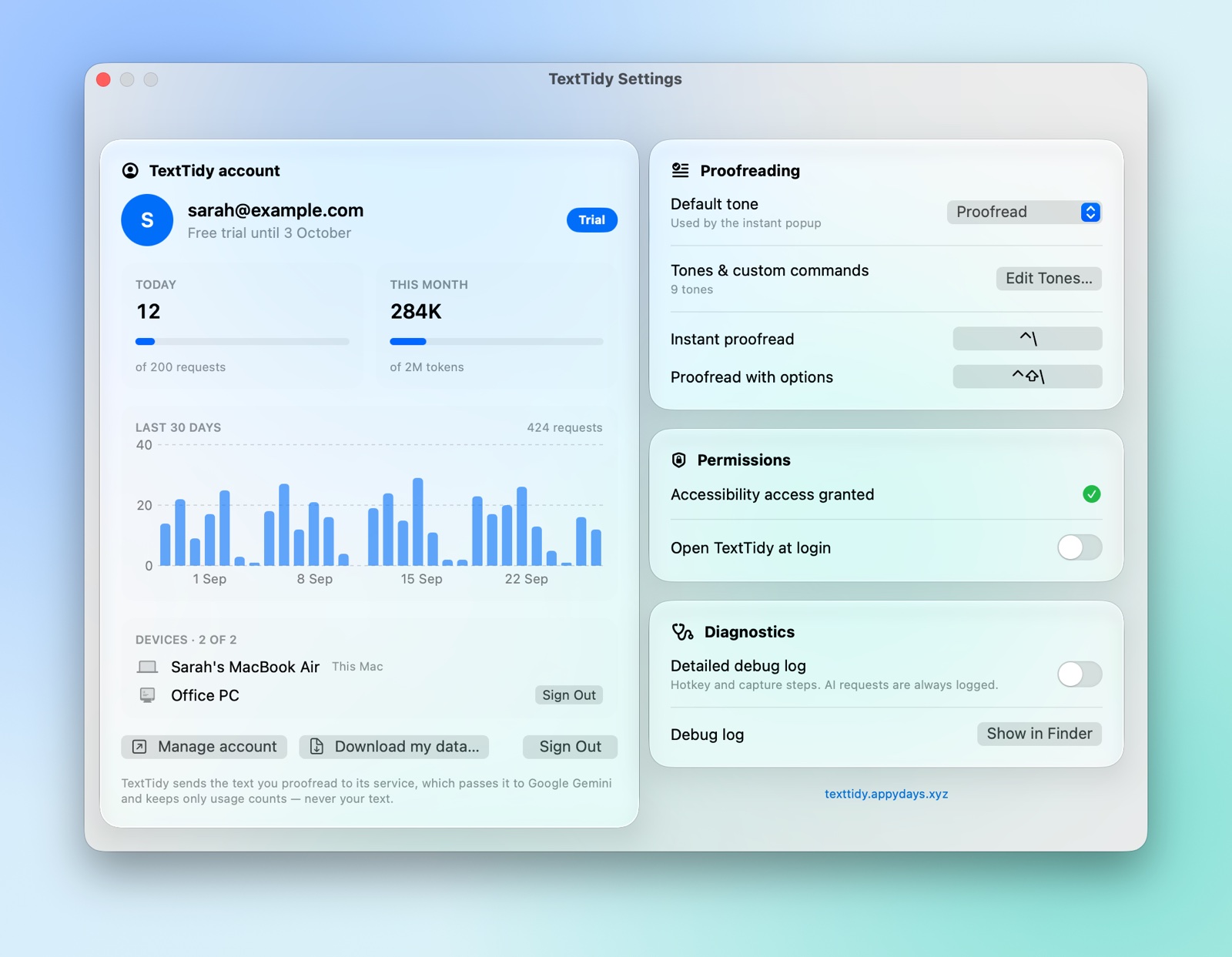Click the external-link icon in Manage account

pos(139,747)
